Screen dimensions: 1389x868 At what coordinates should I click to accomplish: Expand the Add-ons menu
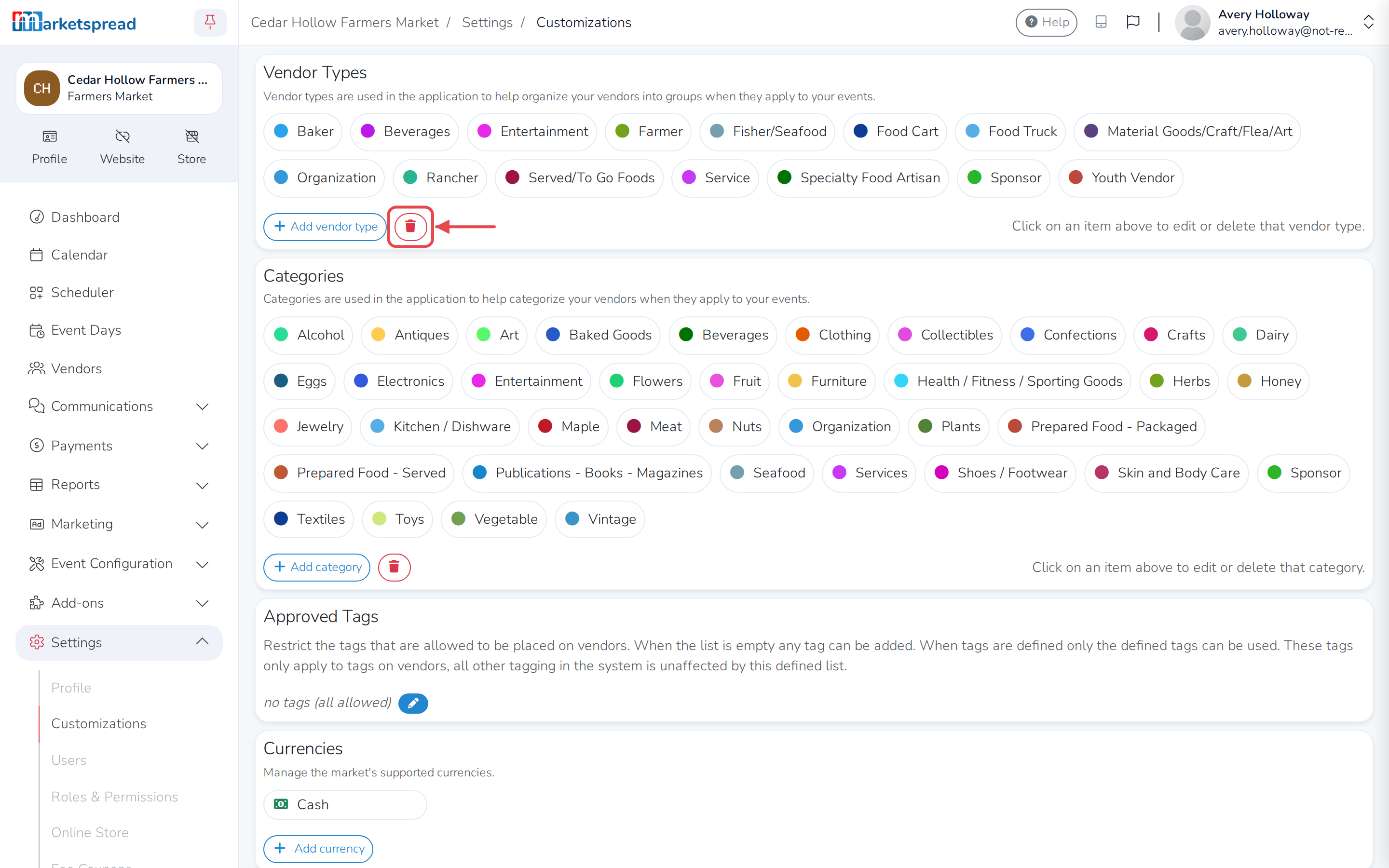pyautogui.click(x=119, y=603)
